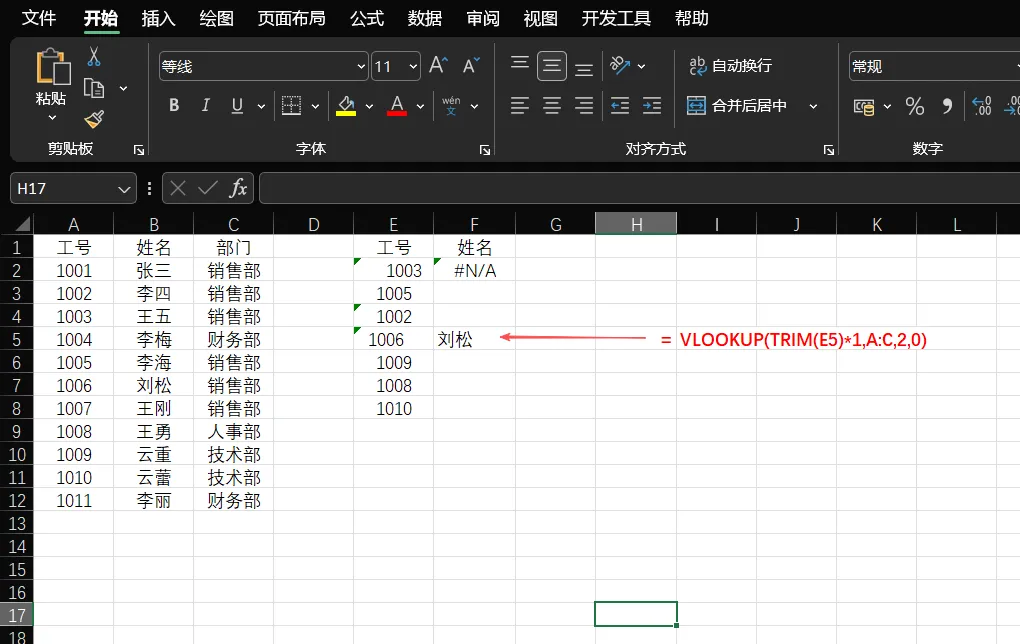
Task: Click the Paste clipboard icon
Action: 53,67
